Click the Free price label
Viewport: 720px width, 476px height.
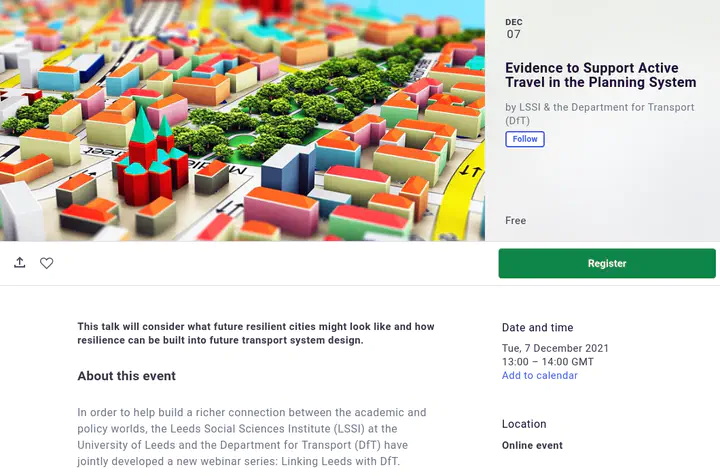pos(515,221)
